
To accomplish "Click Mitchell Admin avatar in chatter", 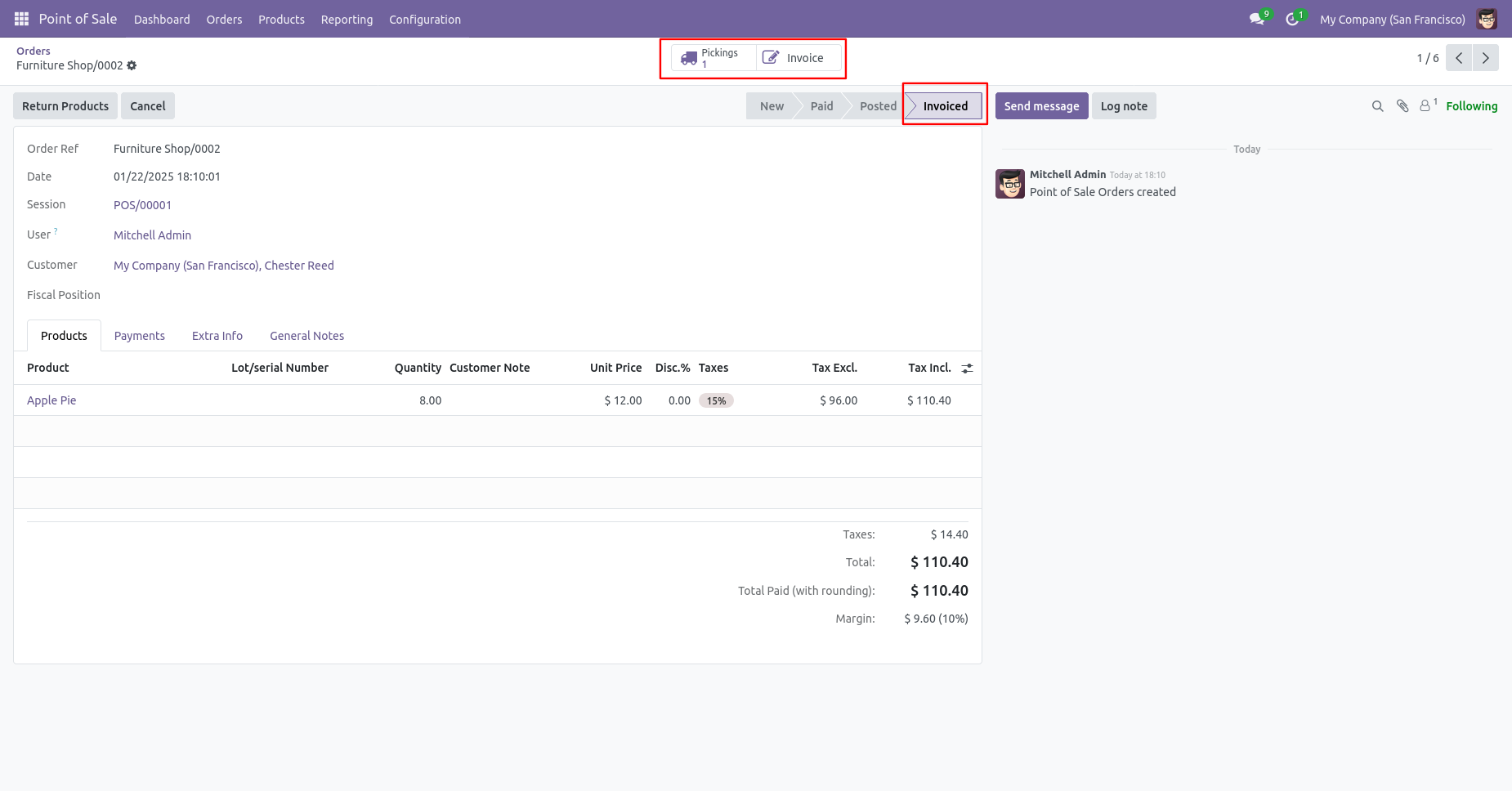I will pyautogui.click(x=1010, y=184).
